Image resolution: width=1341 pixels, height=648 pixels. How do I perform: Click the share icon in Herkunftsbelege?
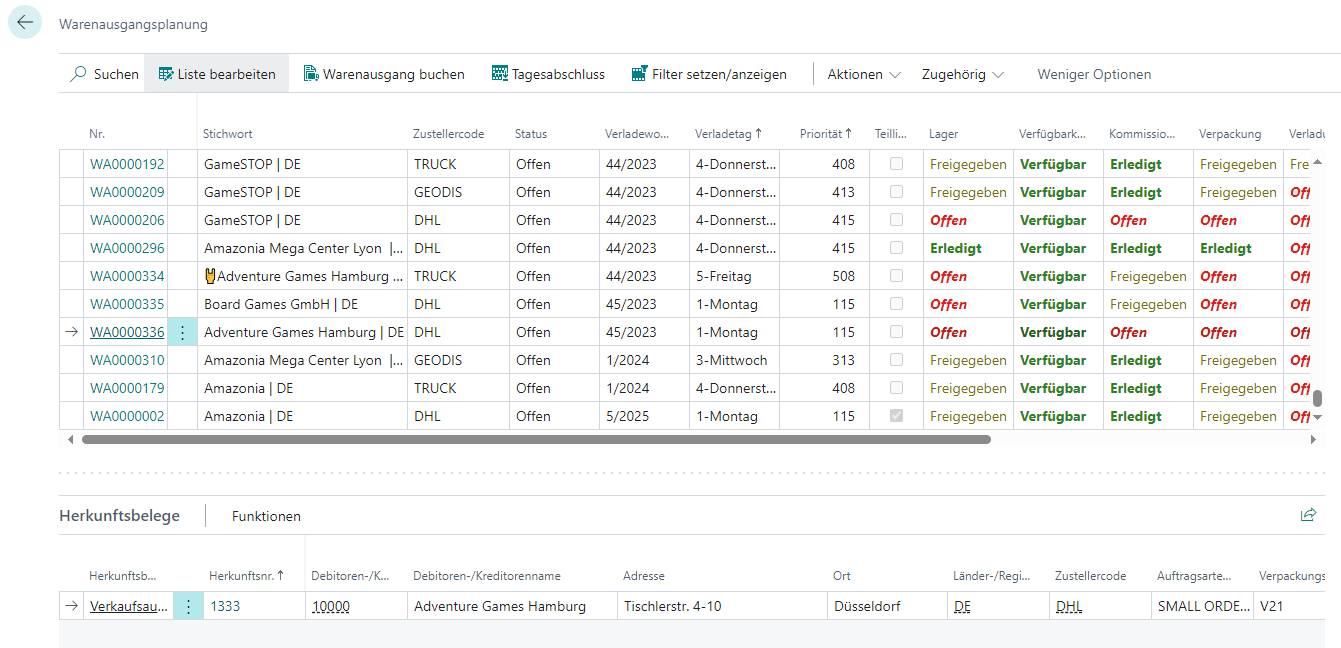point(1308,515)
